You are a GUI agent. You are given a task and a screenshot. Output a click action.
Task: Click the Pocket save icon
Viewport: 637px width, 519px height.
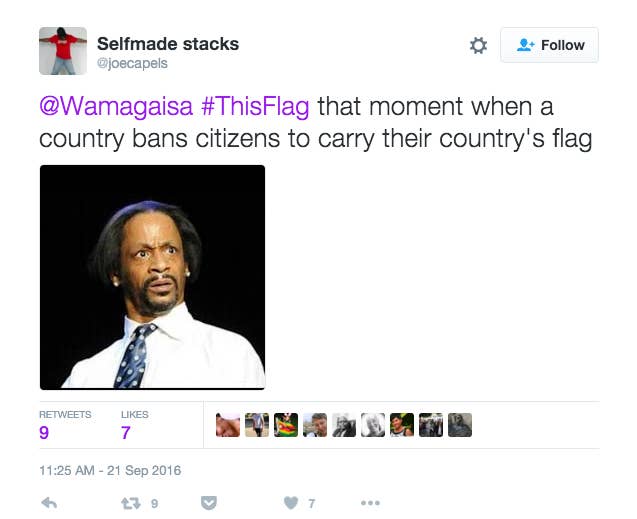(209, 503)
